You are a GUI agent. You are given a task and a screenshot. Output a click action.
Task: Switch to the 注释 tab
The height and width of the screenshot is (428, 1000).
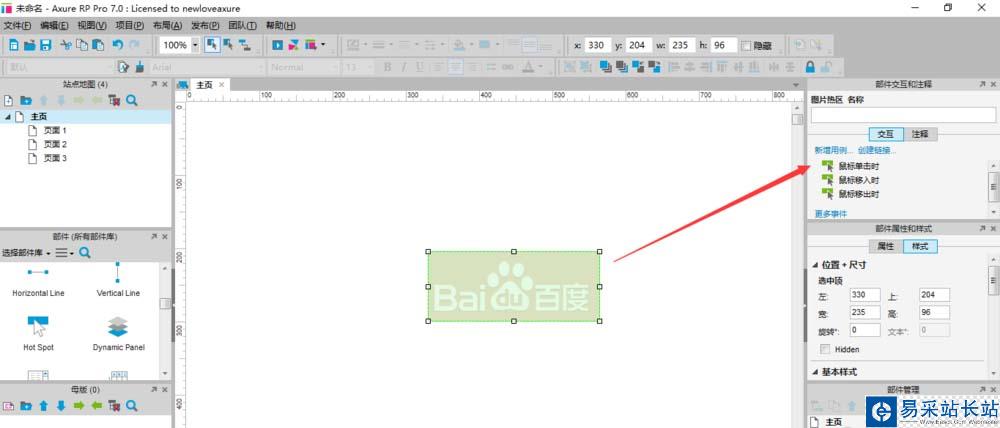(920, 134)
